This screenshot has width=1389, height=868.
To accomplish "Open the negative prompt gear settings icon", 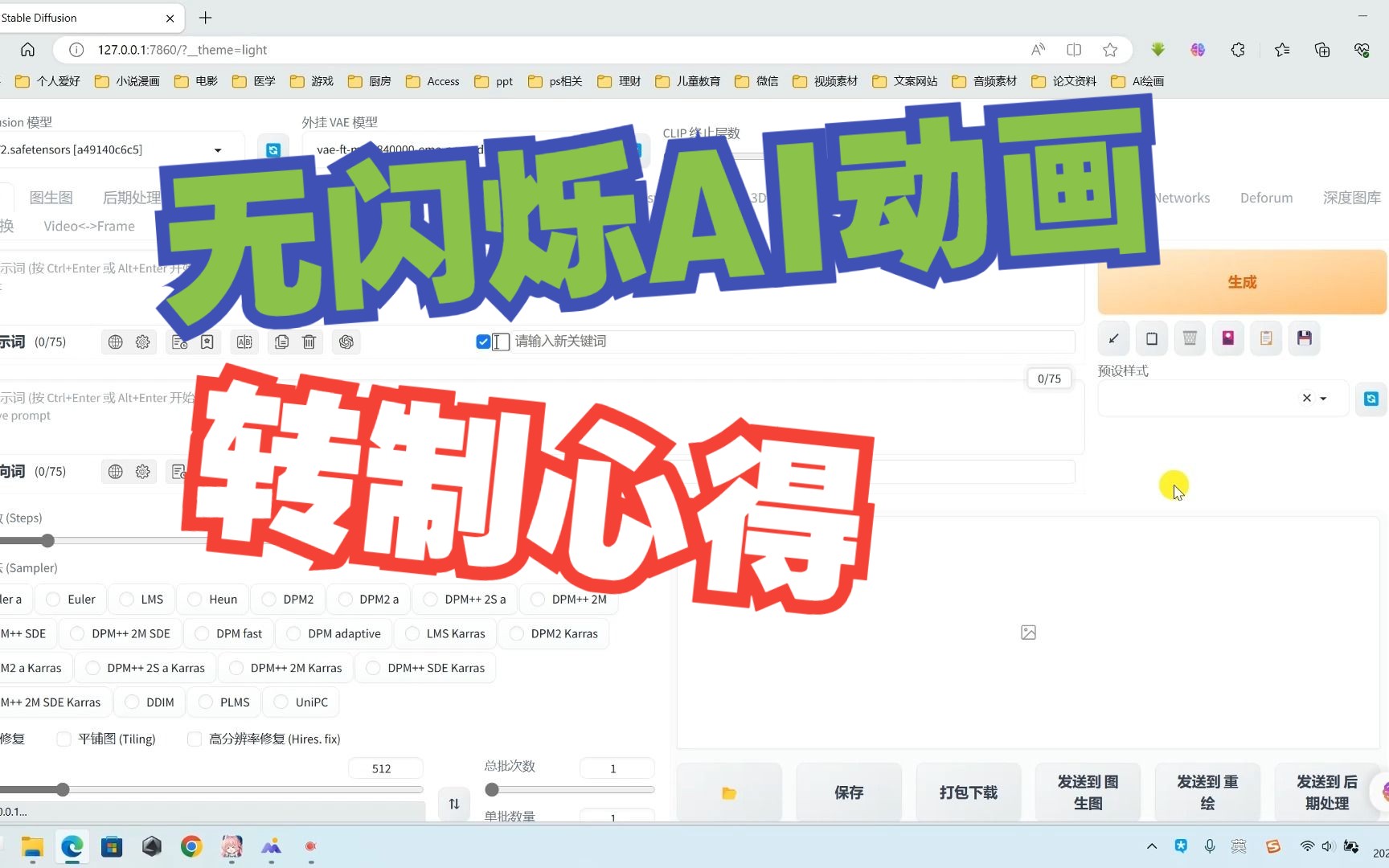I will [x=143, y=472].
